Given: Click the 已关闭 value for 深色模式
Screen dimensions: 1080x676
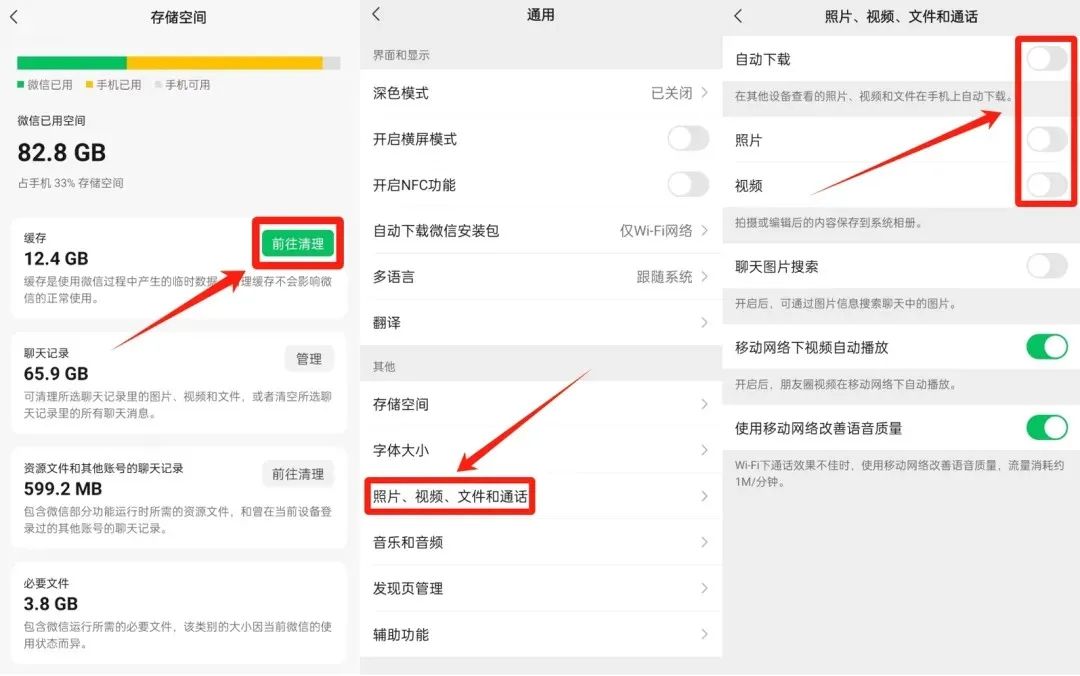Looking at the screenshot, I should pyautogui.click(x=672, y=92).
